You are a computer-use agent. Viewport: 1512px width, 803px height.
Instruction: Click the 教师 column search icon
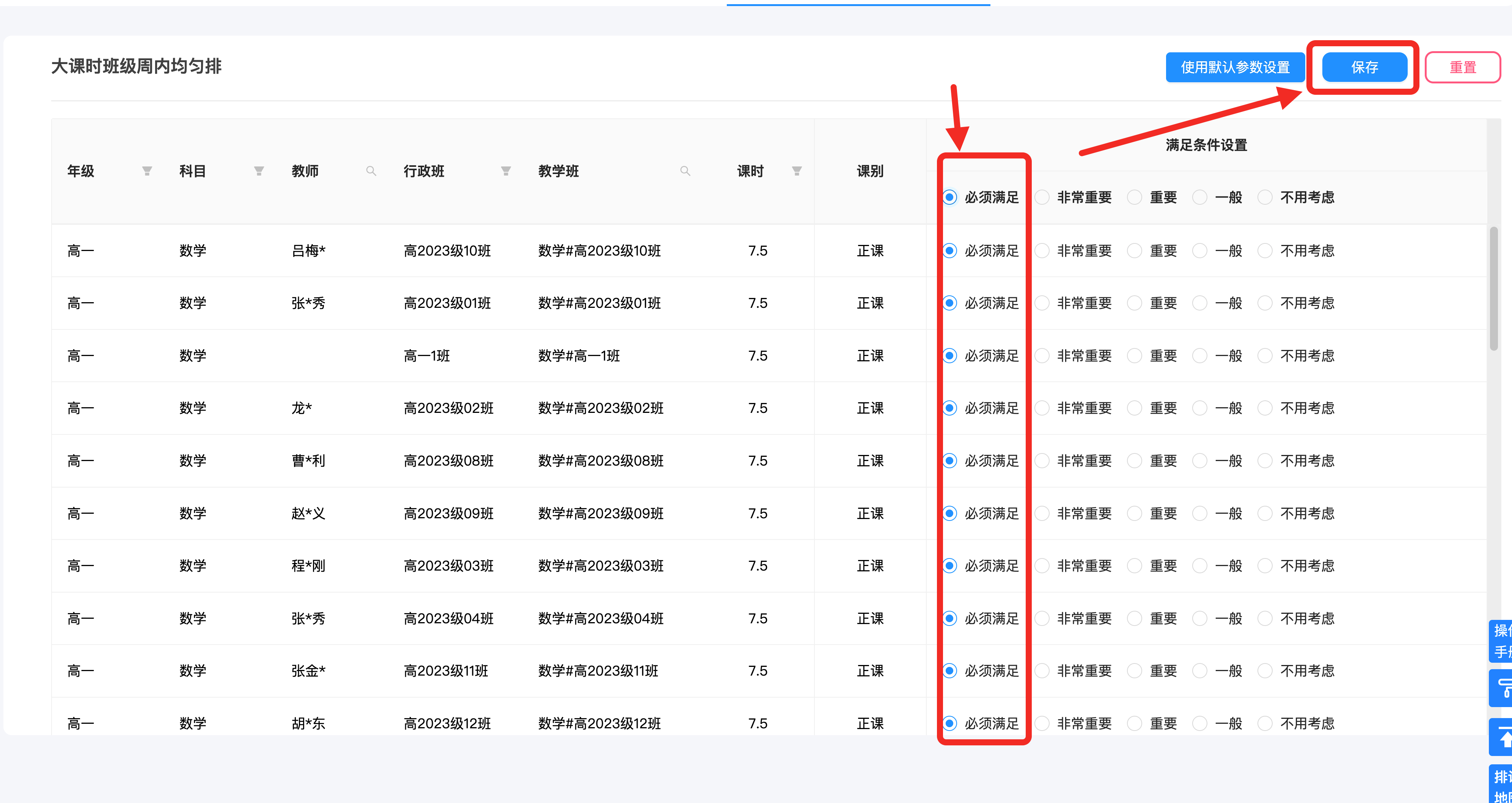371,171
